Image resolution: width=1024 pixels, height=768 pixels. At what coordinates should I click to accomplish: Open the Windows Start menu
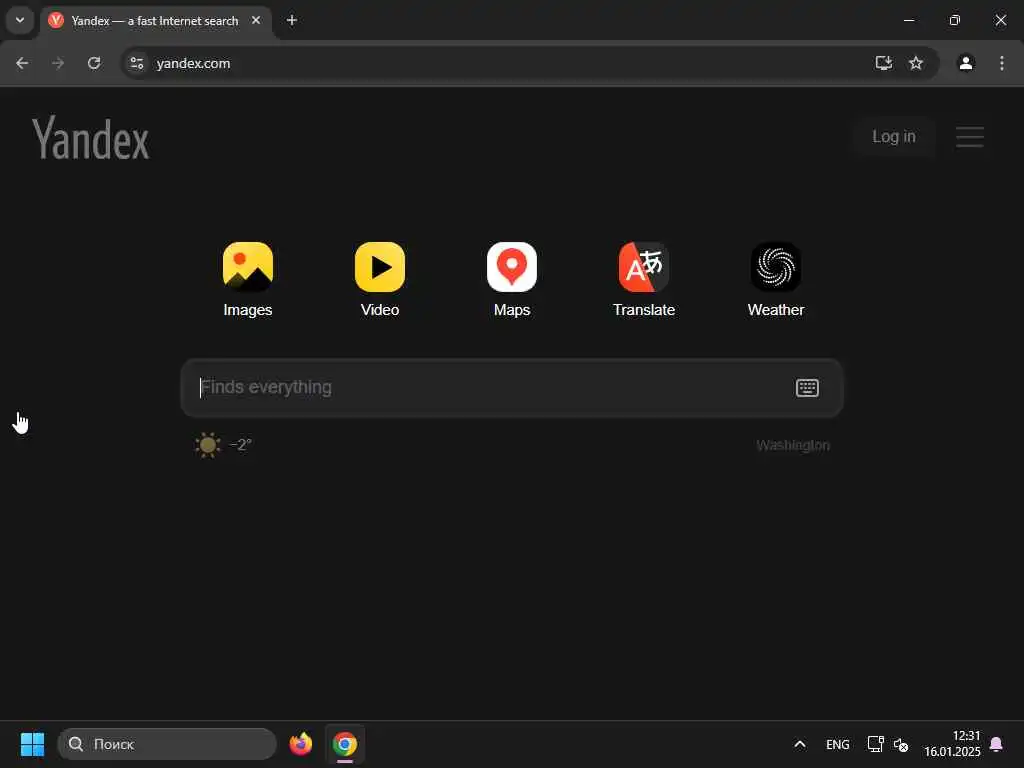(32, 744)
